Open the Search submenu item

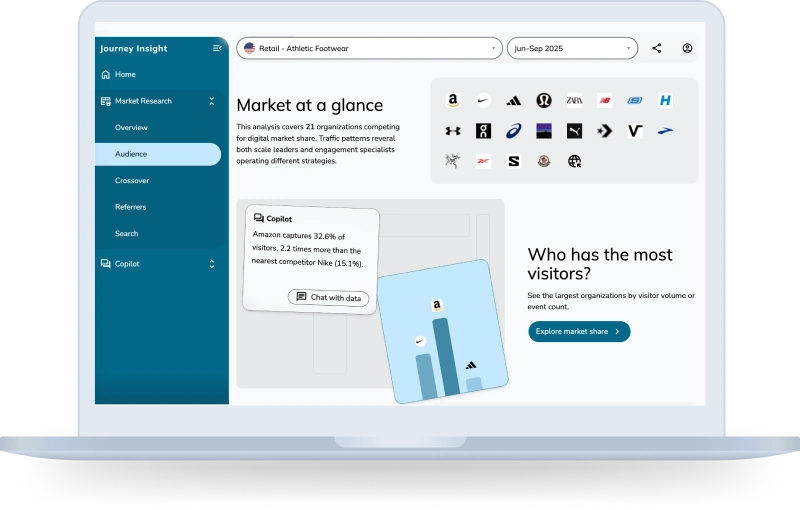tap(127, 234)
